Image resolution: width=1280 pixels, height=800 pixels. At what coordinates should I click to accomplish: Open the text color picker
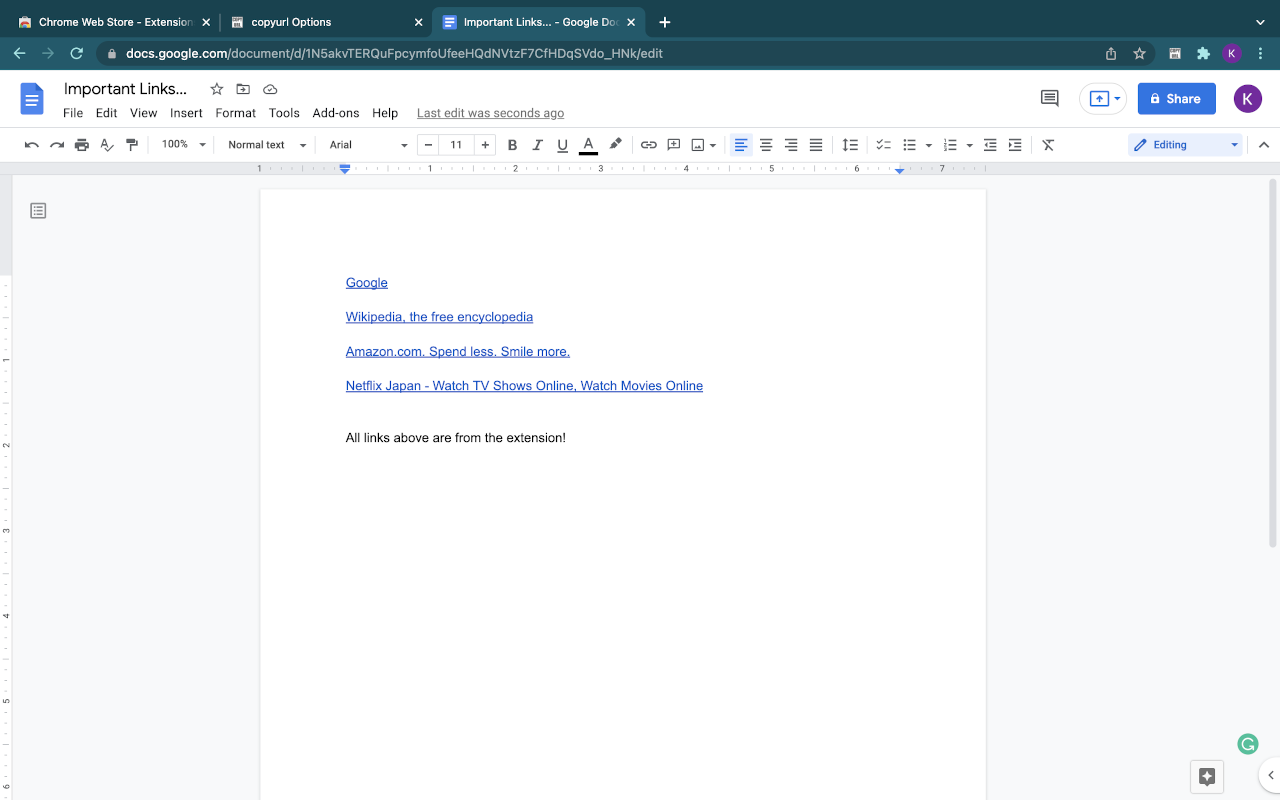pyautogui.click(x=588, y=145)
